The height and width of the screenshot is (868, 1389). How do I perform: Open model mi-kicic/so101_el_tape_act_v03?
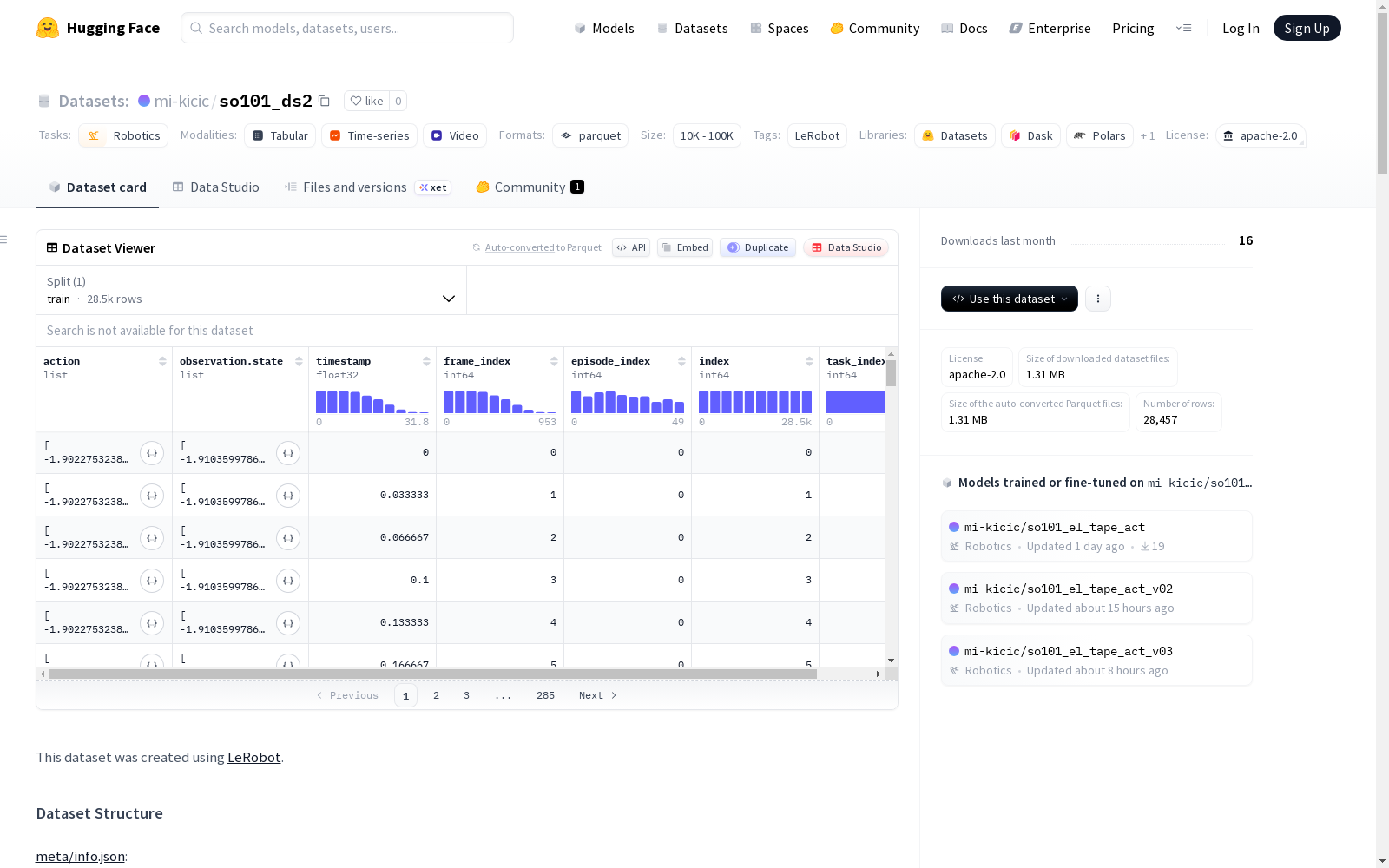[1096, 661]
